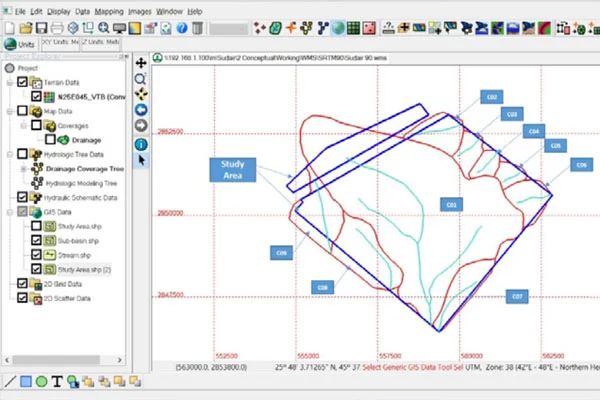The image size is (600, 400).
Task: Select the green circle drawing tool
Action: point(41,381)
